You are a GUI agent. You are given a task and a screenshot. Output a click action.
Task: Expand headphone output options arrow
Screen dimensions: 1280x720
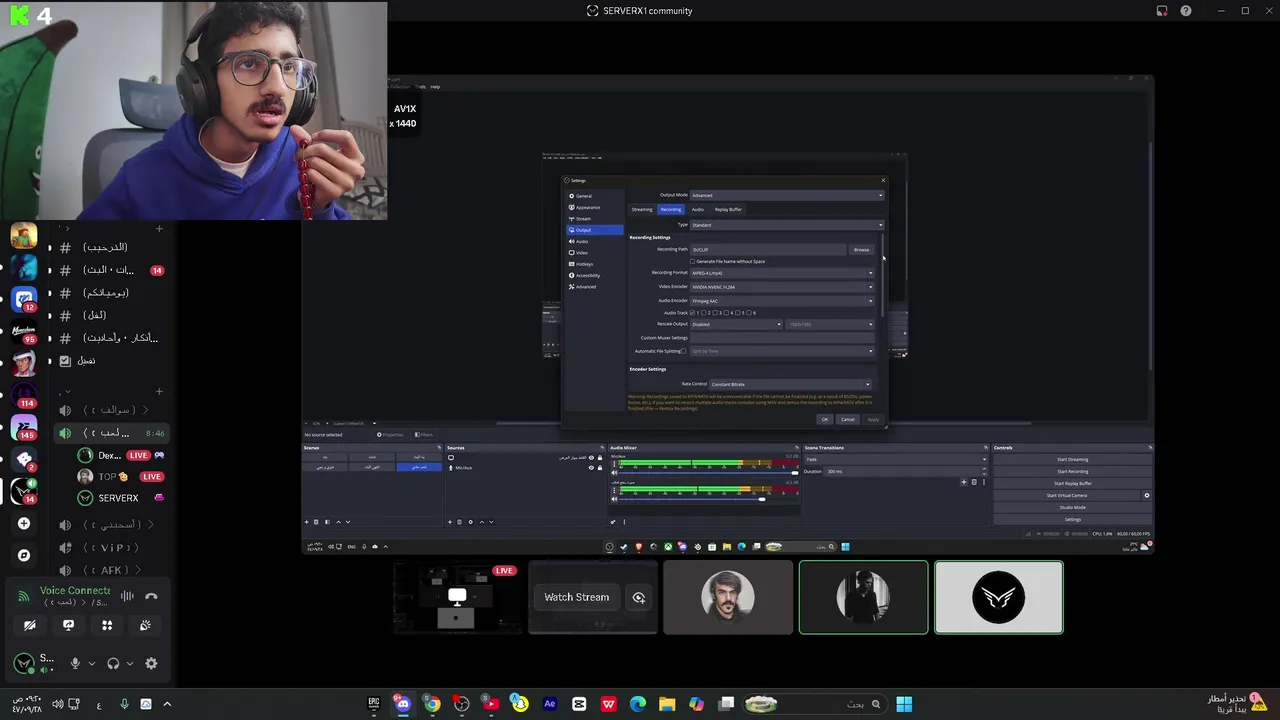(129, 663)
